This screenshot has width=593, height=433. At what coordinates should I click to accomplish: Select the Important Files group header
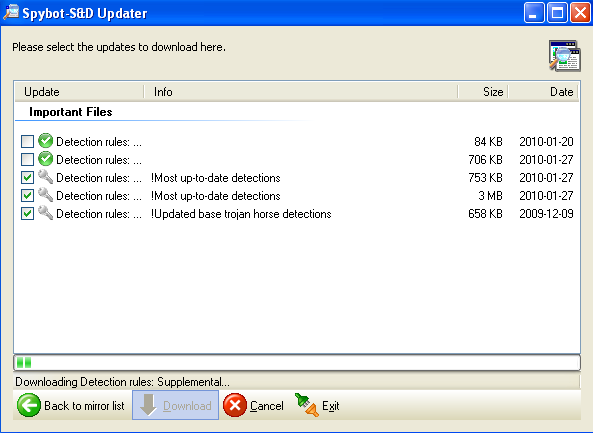point(71,112)
